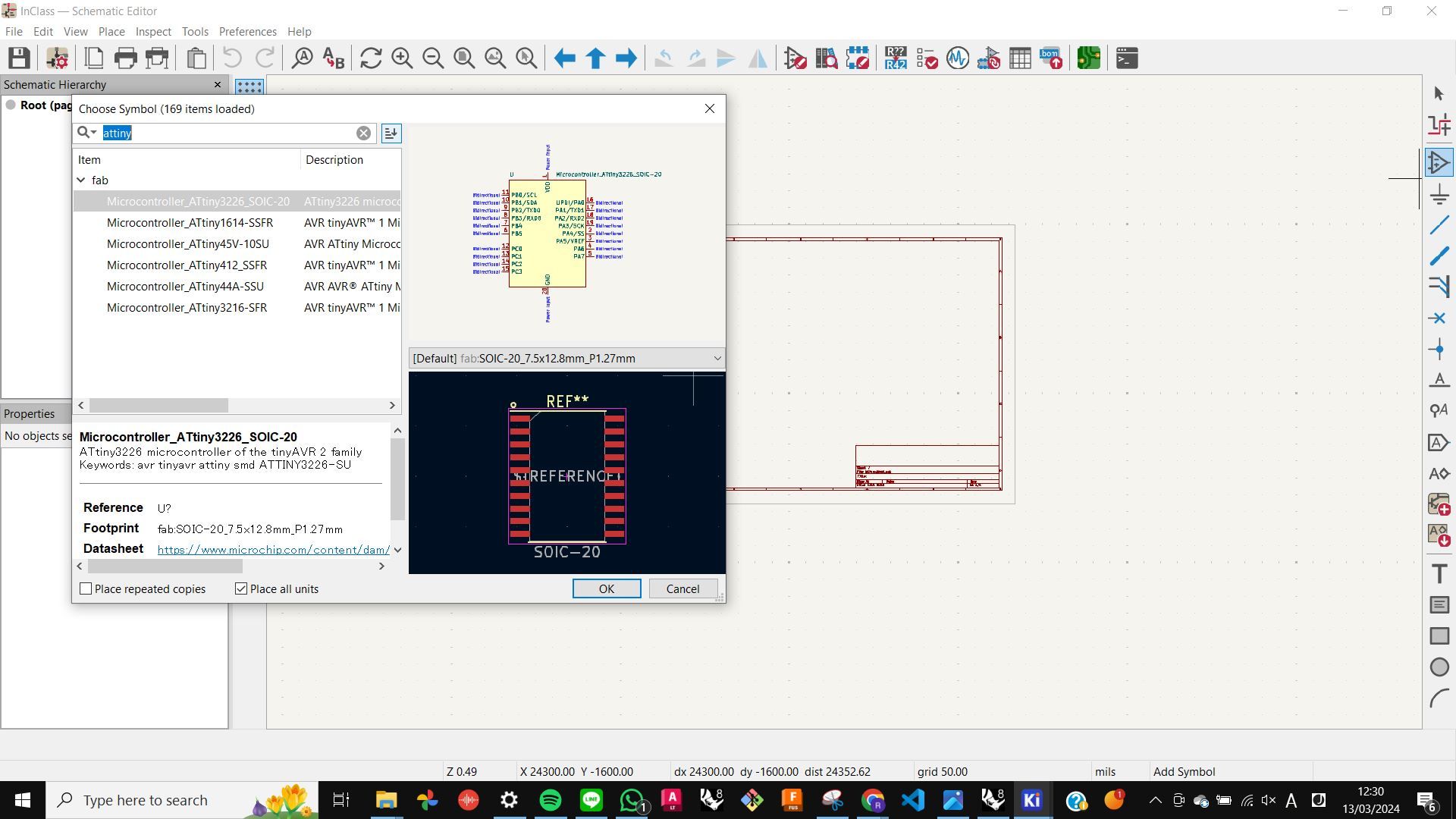Screen dimensions: 1456x819
Task: Click the Zoom In icon
Action: point(402,58)
